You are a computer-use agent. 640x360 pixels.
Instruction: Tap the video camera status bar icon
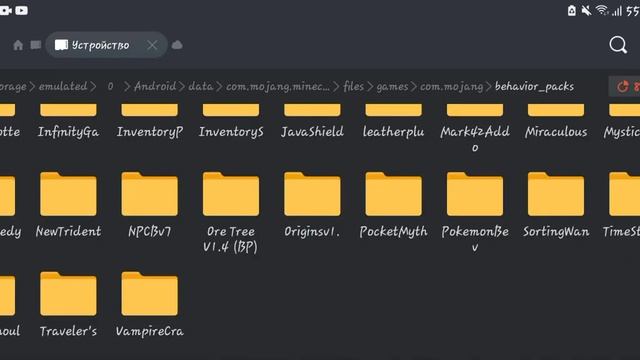(x=6, y=11)
